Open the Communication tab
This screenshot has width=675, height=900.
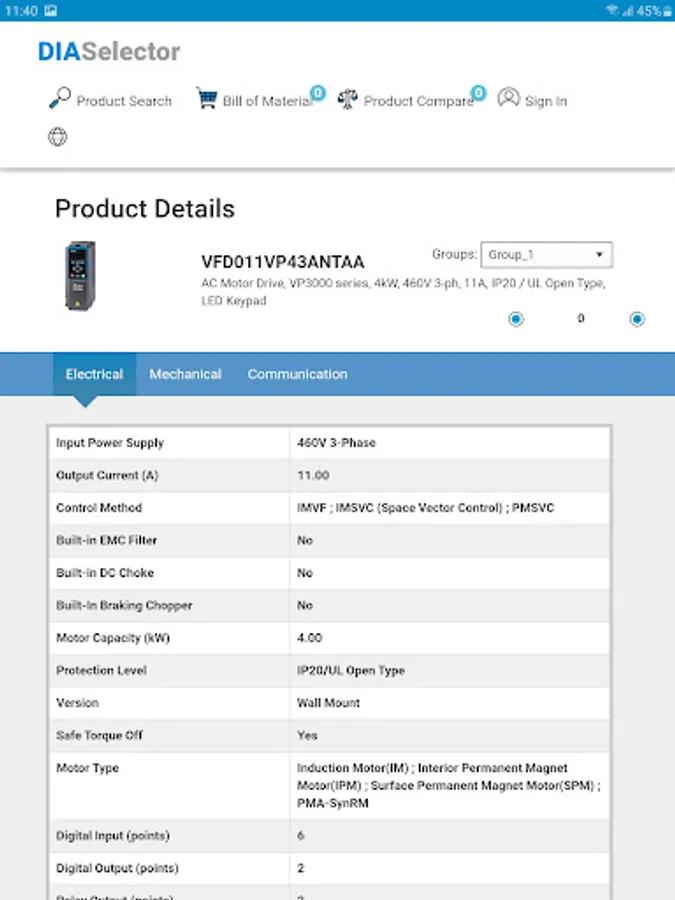click(x=297, y=374)
